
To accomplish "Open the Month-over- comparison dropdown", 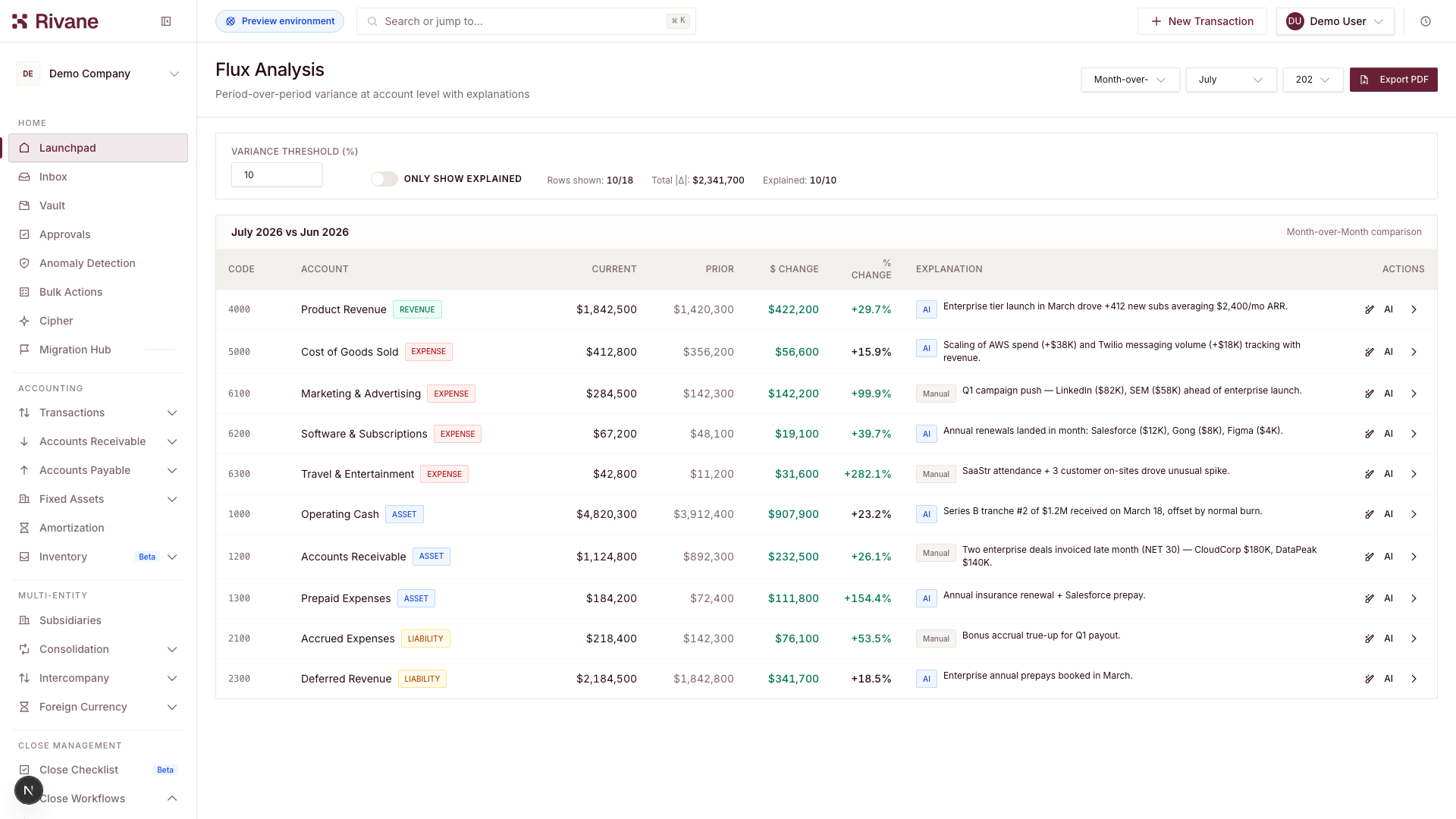I will [1130, 80].
